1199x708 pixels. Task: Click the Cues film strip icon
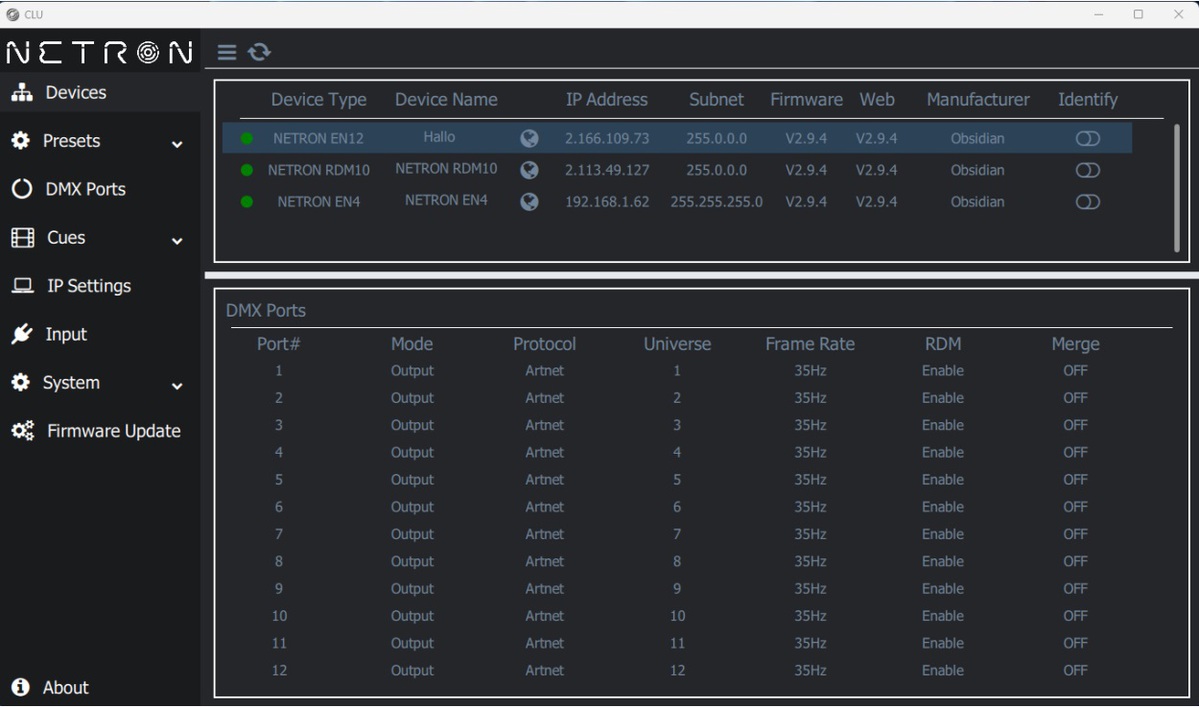click(x=22, y=238)
